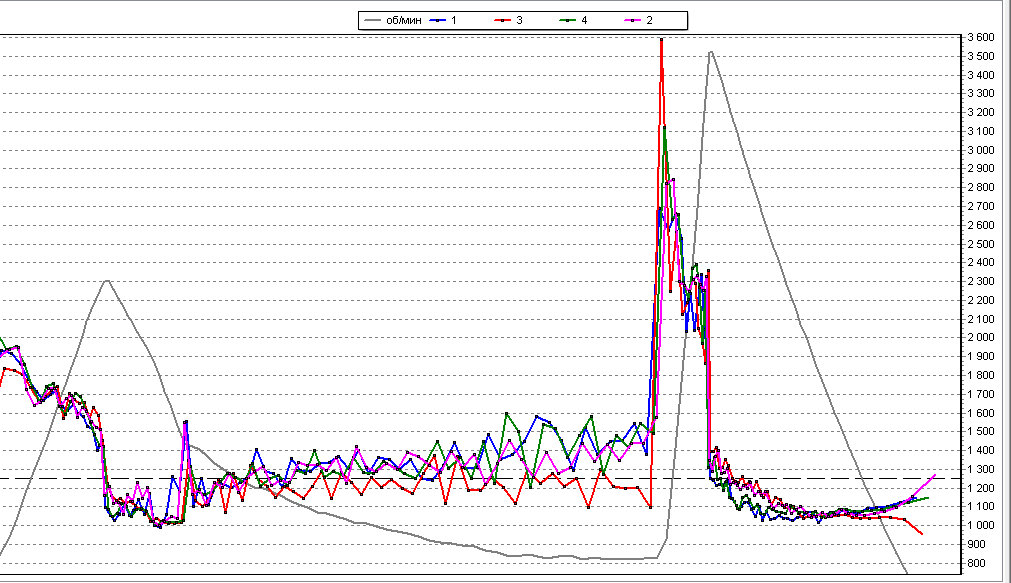Pick the 3 400 axis tick label
The image size is (1011, 583).
[x=981, y=75]
